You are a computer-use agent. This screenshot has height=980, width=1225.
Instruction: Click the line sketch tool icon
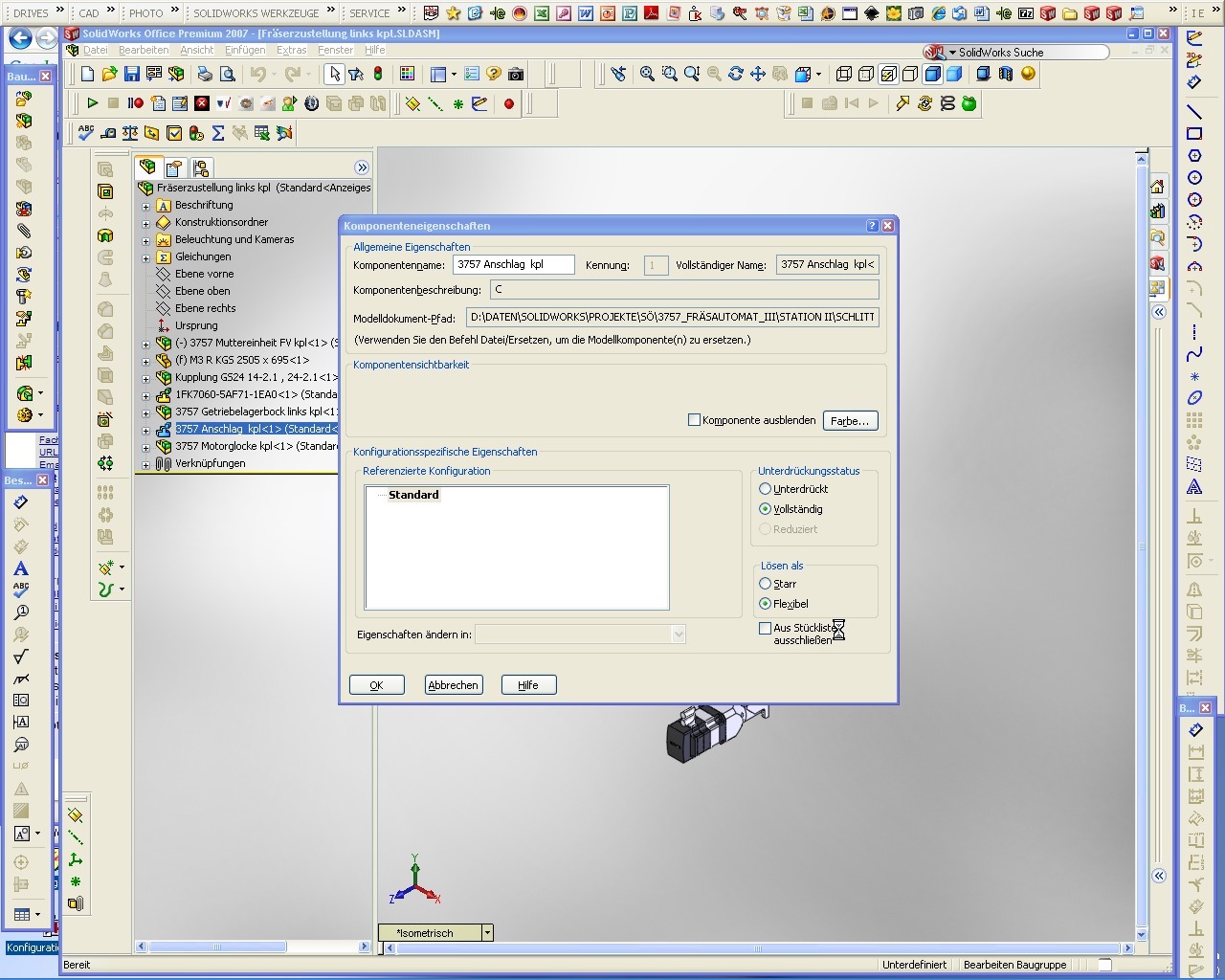[x=1194, y=112]
